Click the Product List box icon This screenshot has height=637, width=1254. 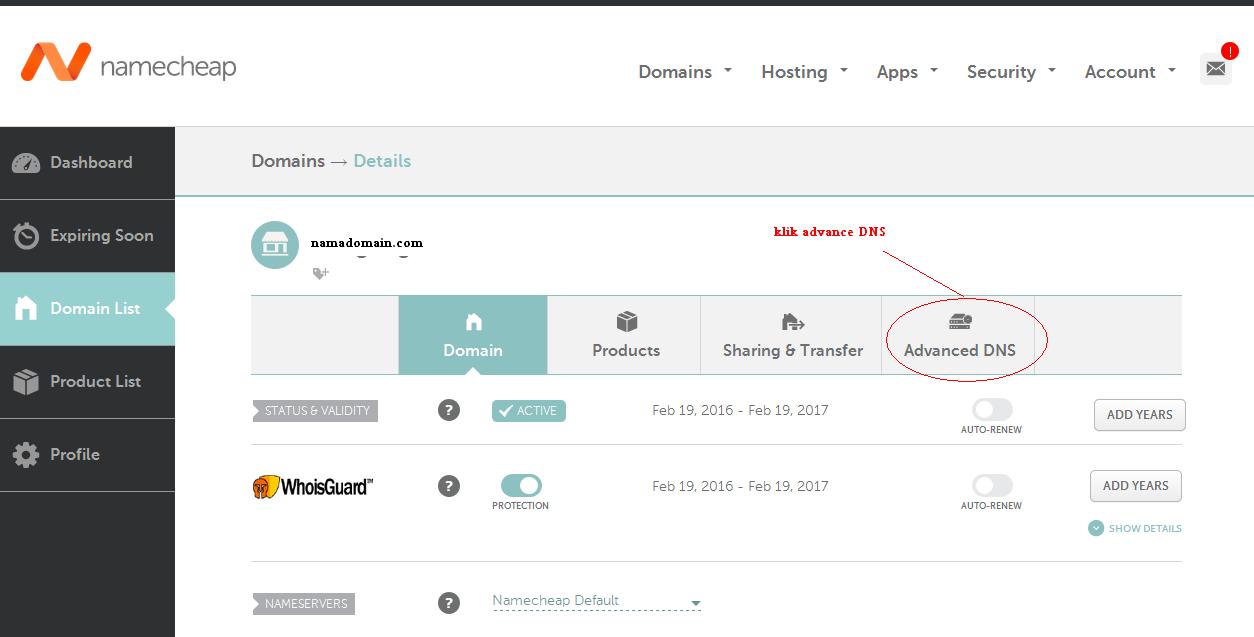pyautogui.click(x=26, y=382)
